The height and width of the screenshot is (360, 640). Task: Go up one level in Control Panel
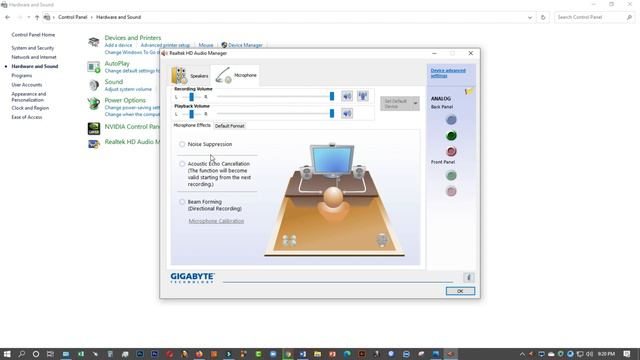[37, 17]
